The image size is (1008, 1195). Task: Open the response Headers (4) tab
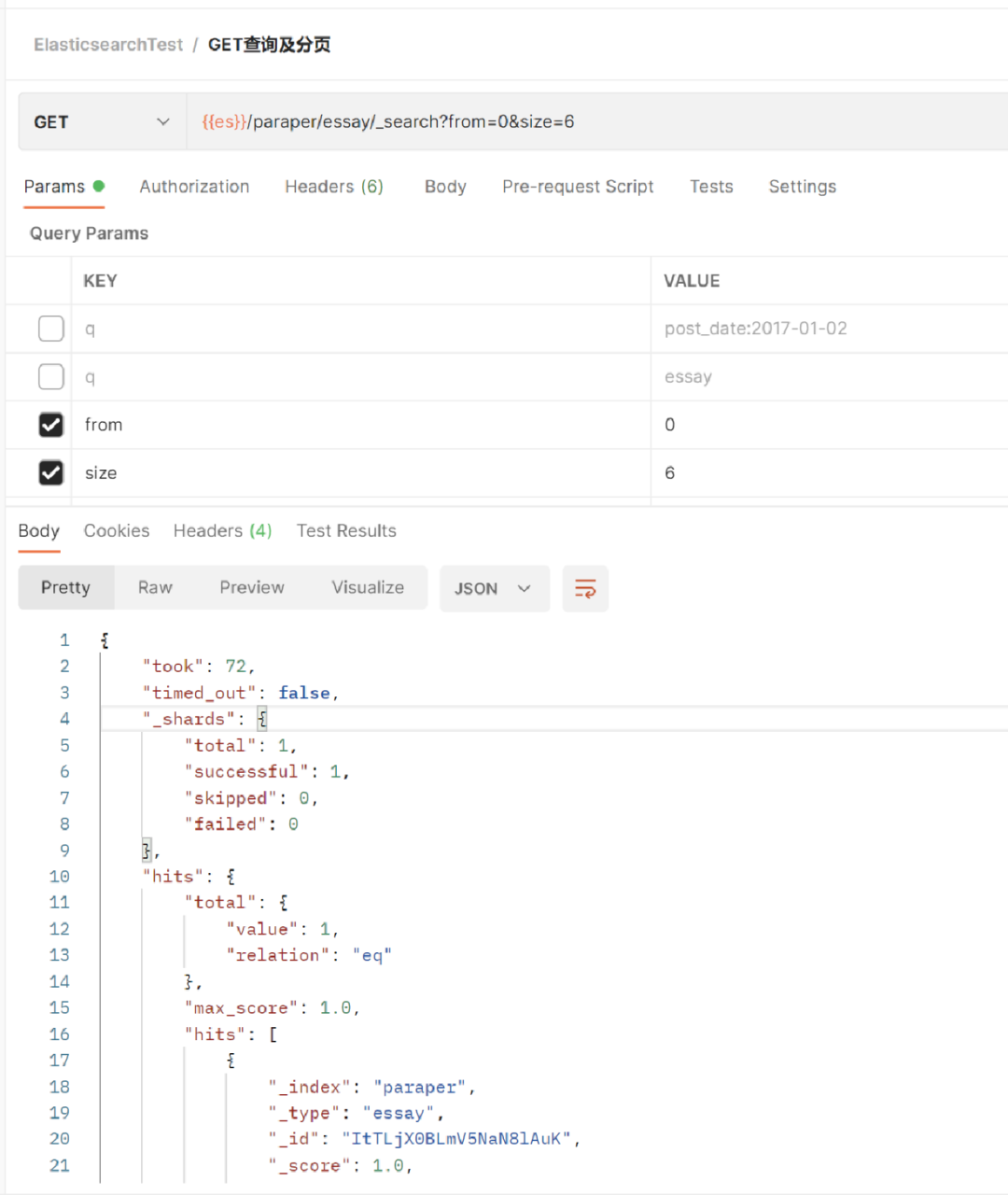pyautogui.click(x=222, y=531)
